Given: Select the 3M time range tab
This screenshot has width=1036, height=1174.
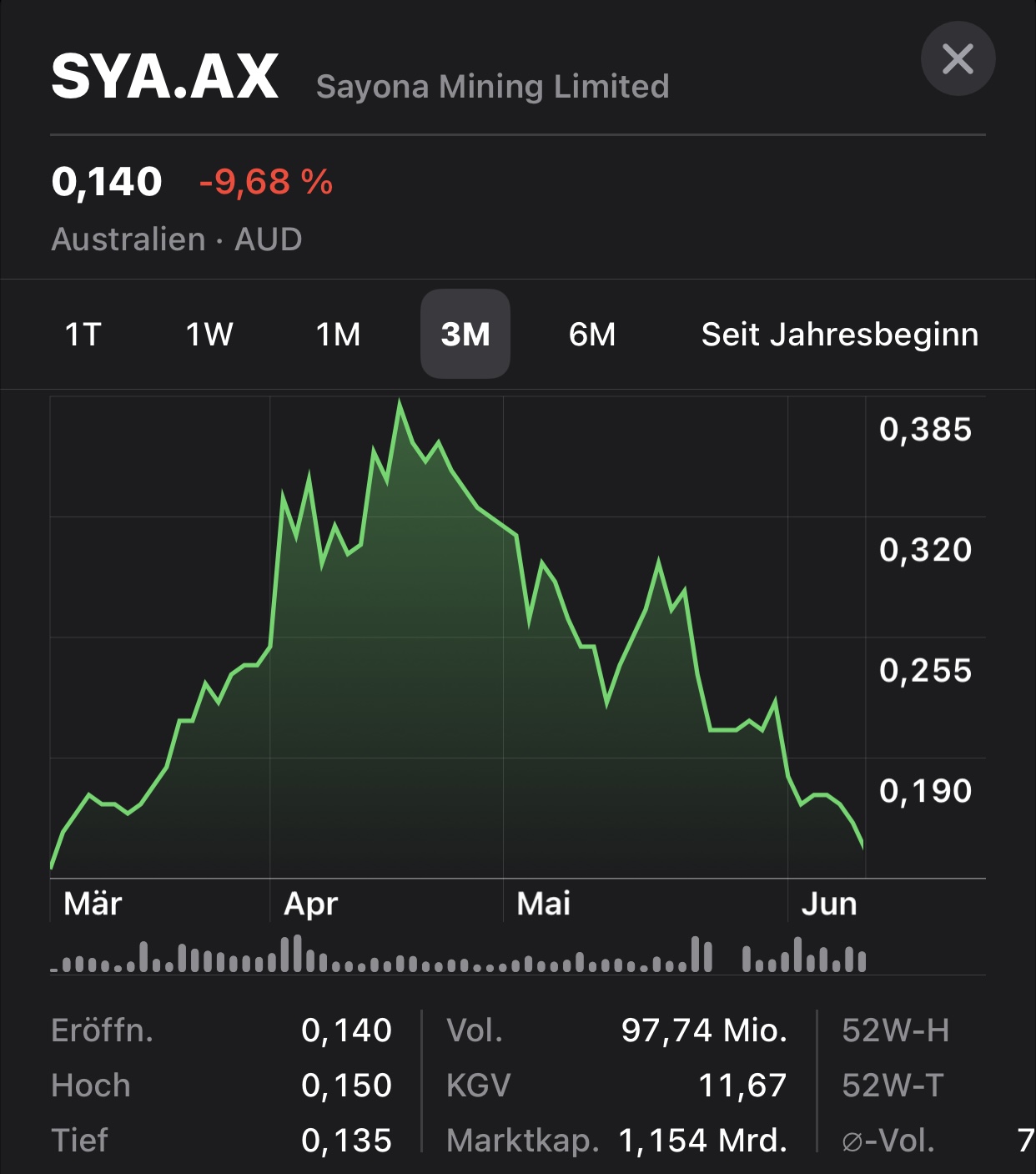Looking at the screenshot, I should (x=465, y=335).
